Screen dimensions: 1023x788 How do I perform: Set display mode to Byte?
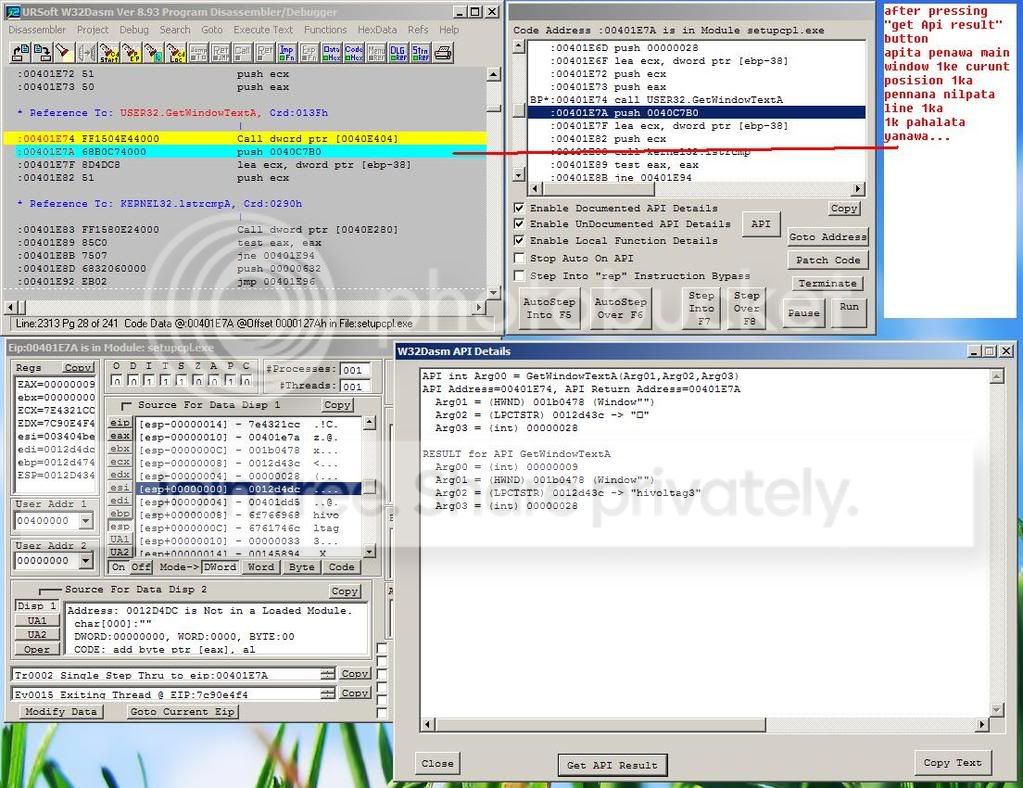coord(301,567)
